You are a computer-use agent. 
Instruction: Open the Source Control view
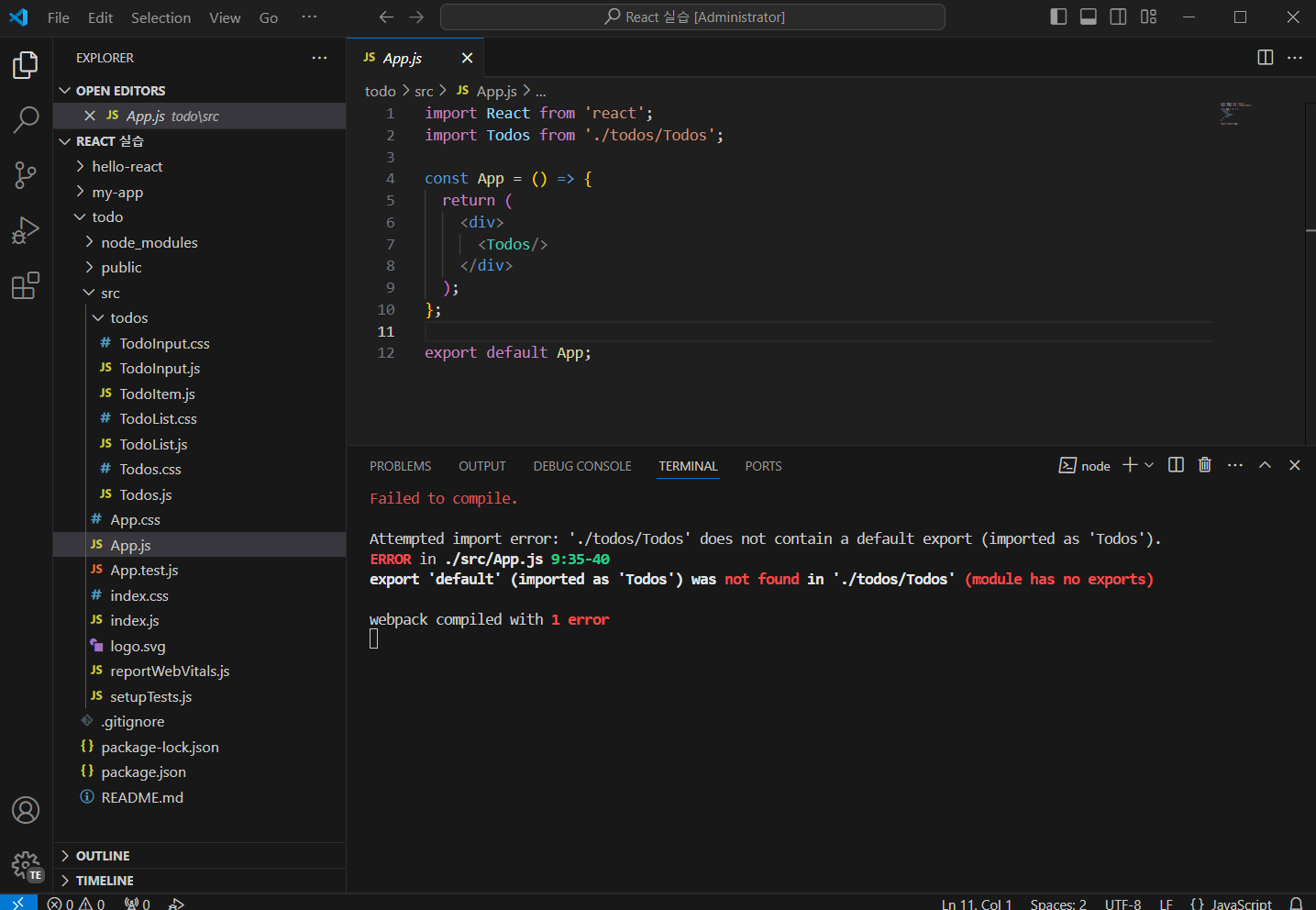26,174
